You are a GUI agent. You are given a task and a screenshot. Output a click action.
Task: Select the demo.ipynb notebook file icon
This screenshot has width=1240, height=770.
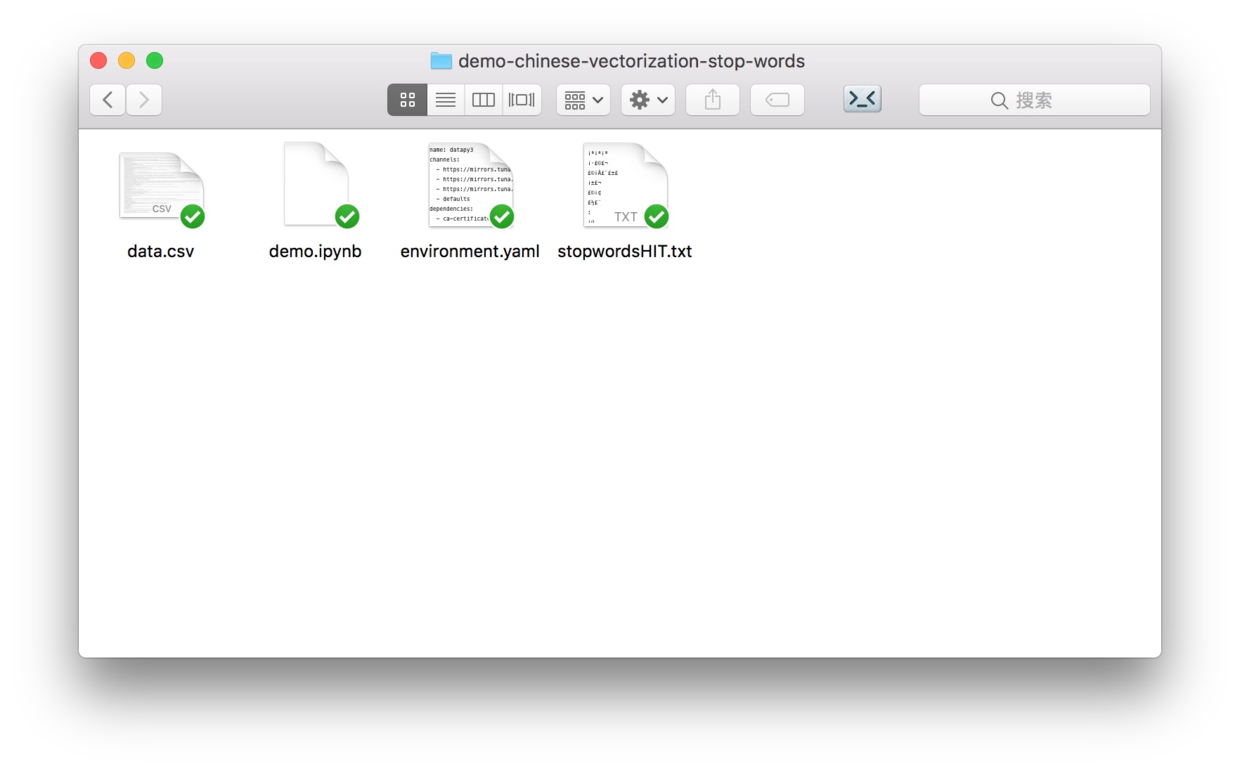(x=316, y=186)
